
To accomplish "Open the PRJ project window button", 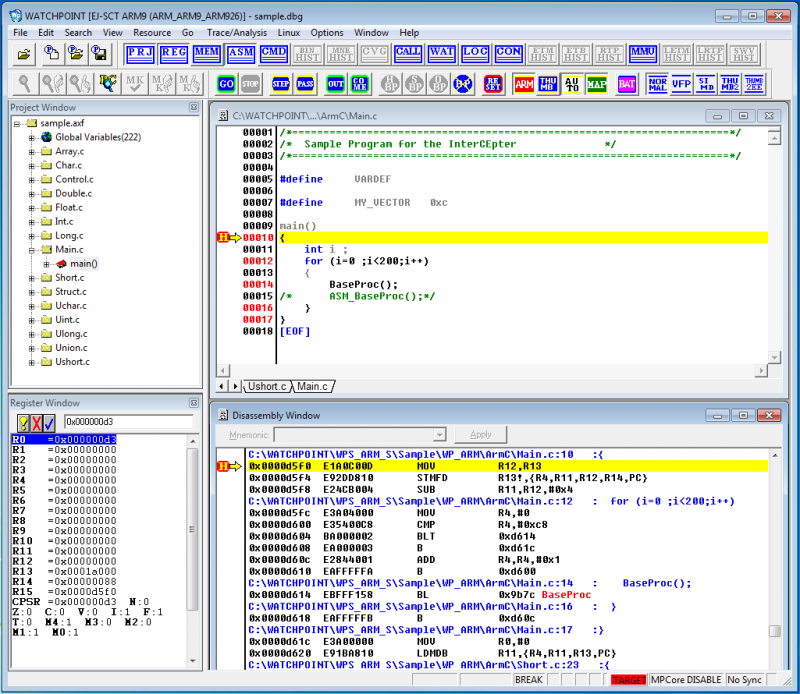I will point(140,54).
